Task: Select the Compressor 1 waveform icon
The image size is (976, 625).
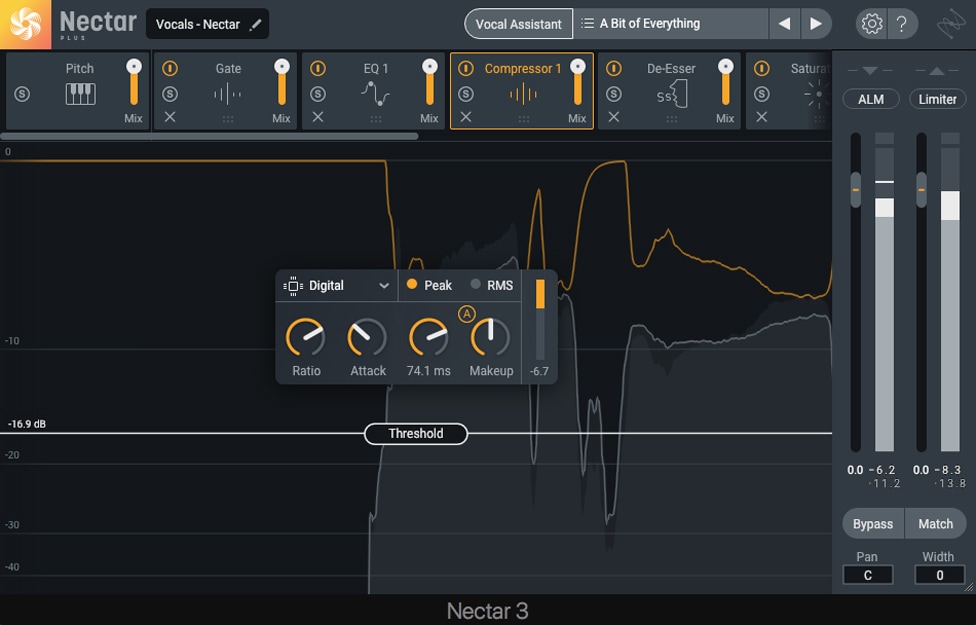Action: pyautogui.click(x=523, y=95)
